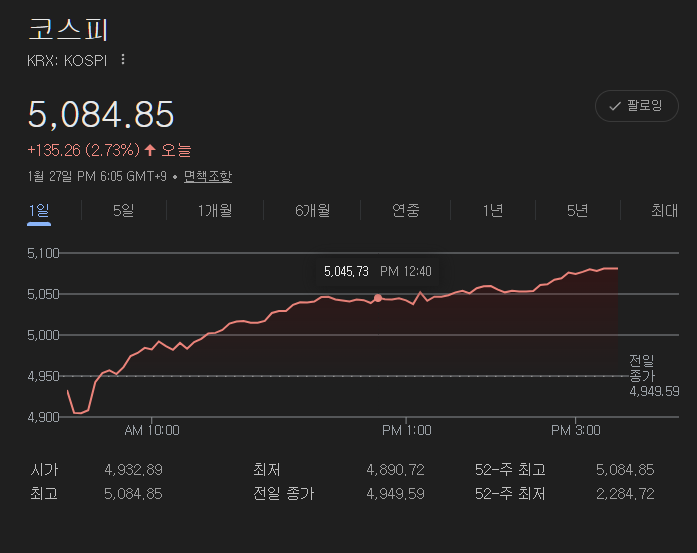Open the 면책조항 disclaimer link
The height and width of the screenshot is (553, 697).
coord(207,176)
